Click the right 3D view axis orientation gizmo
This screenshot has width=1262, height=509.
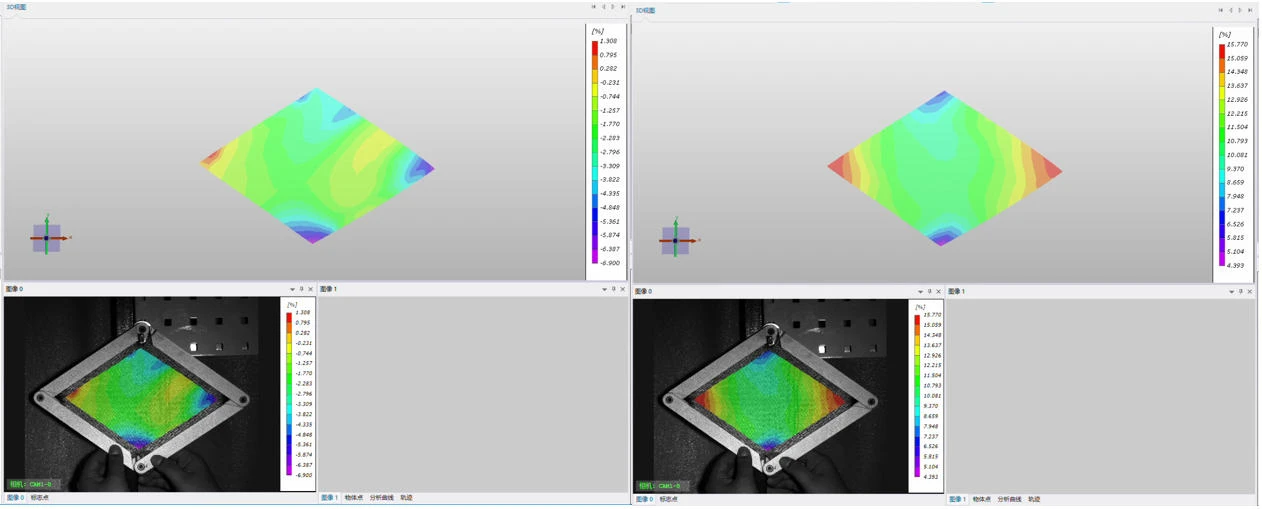click(675, 240)
